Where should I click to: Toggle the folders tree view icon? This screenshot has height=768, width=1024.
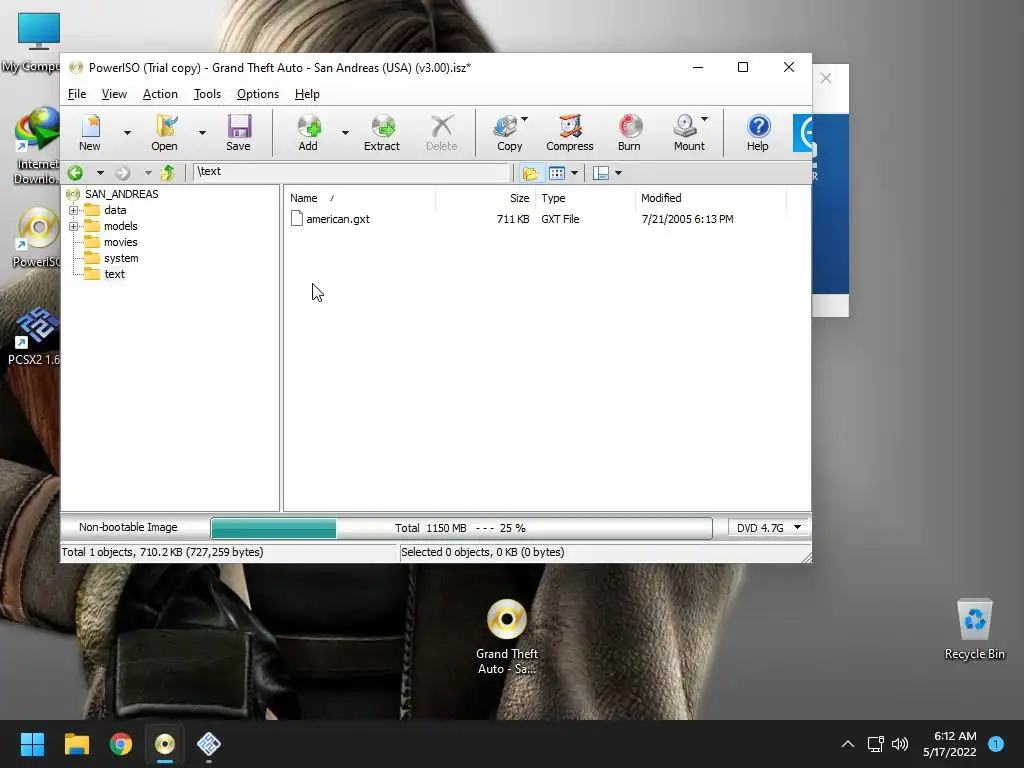coord(530,173)
